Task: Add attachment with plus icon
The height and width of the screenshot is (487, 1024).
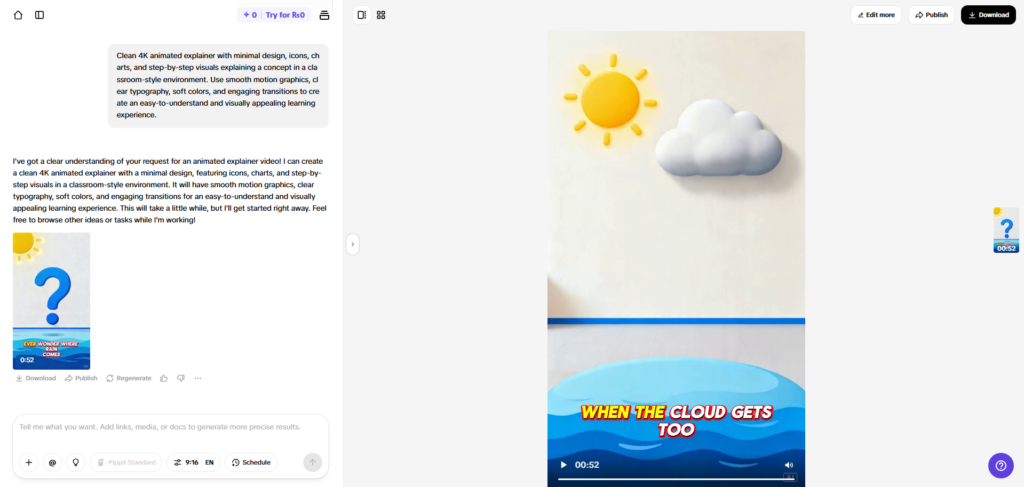Action: click(29, 462)
